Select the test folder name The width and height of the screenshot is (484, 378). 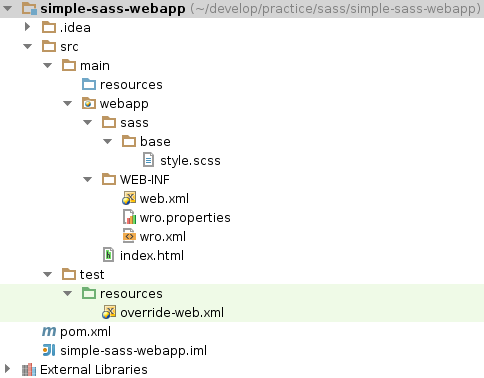(x=92, y=275)
